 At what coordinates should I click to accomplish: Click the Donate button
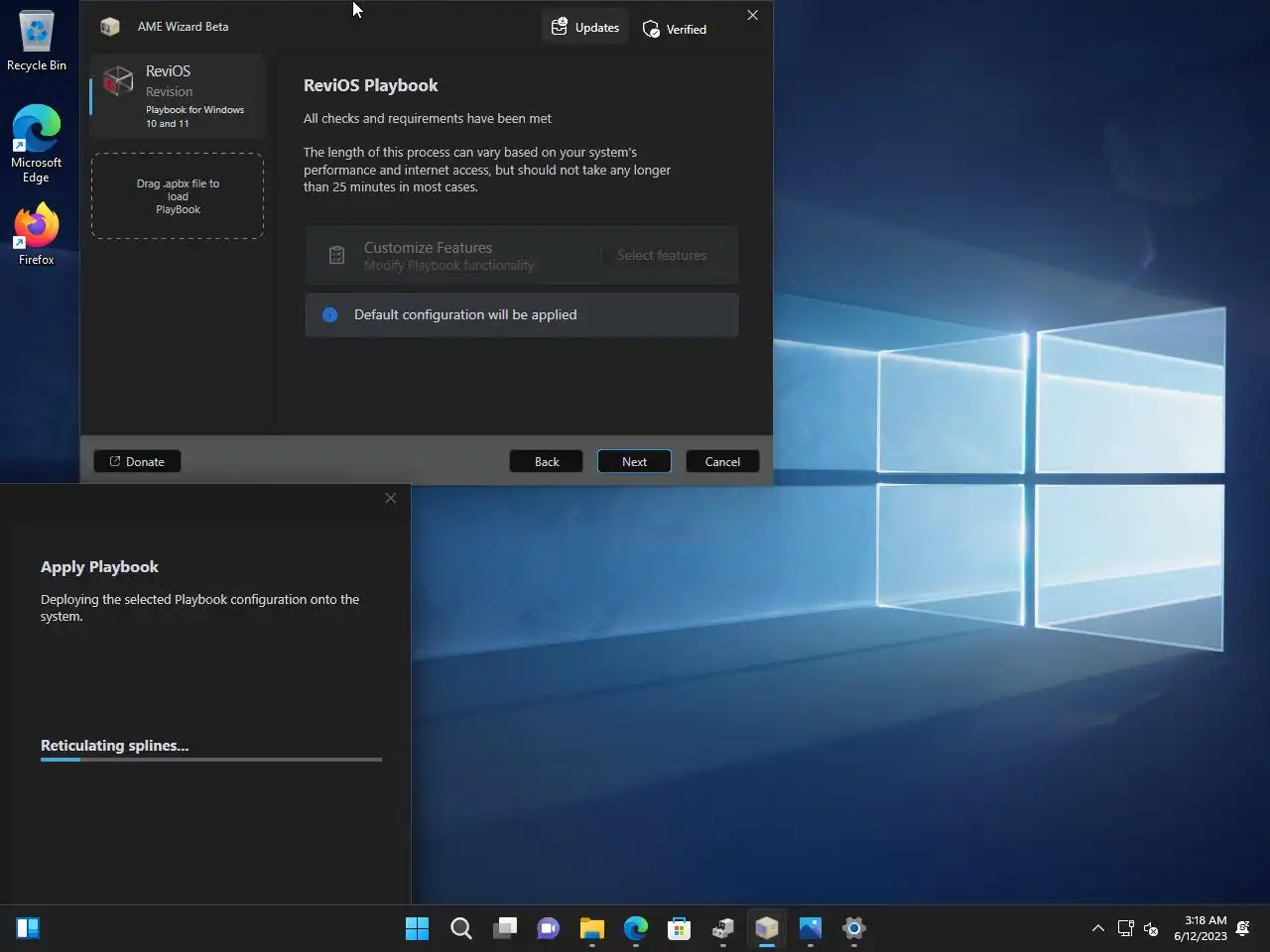point(137,461)
